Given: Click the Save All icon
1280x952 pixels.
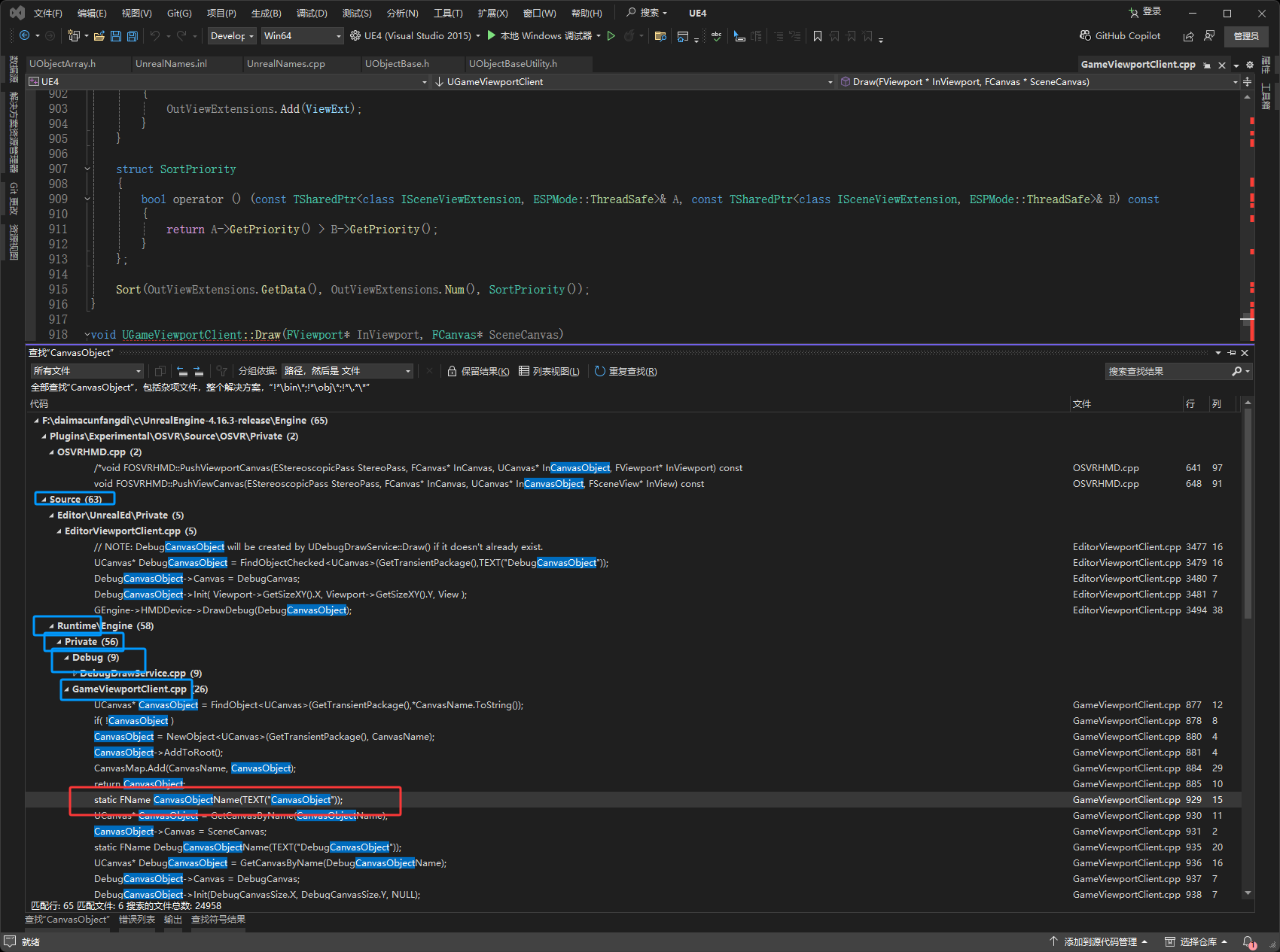Looking at the screenshot, I should [133, 35].
